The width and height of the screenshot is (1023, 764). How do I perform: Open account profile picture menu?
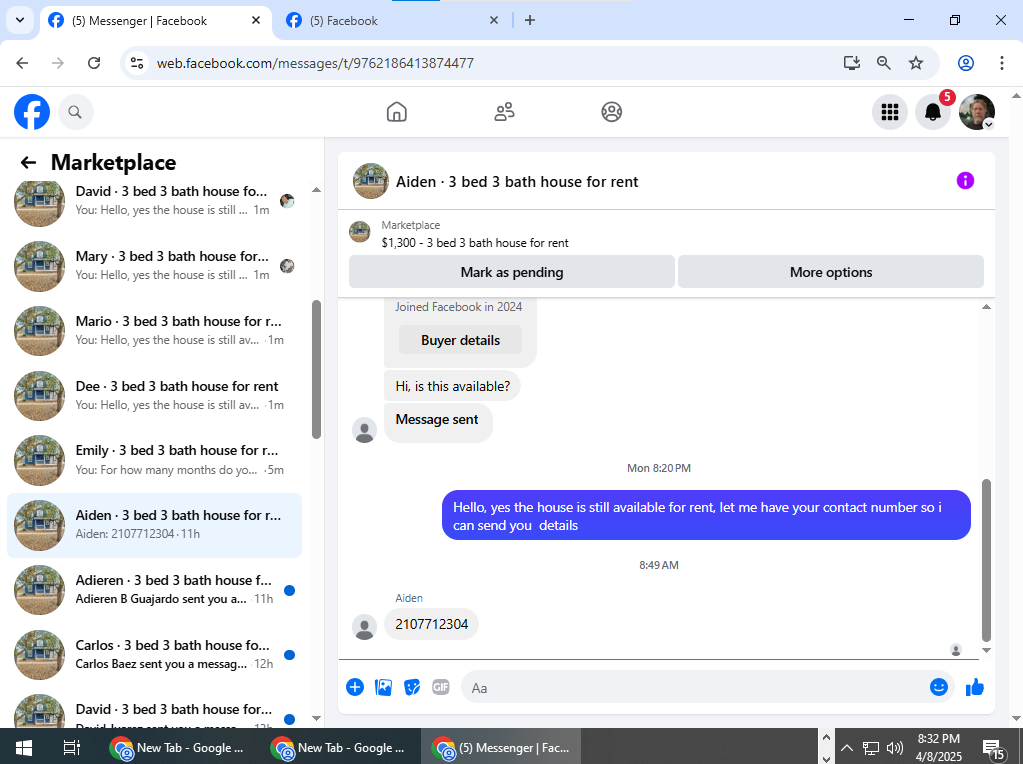point(977,112)
